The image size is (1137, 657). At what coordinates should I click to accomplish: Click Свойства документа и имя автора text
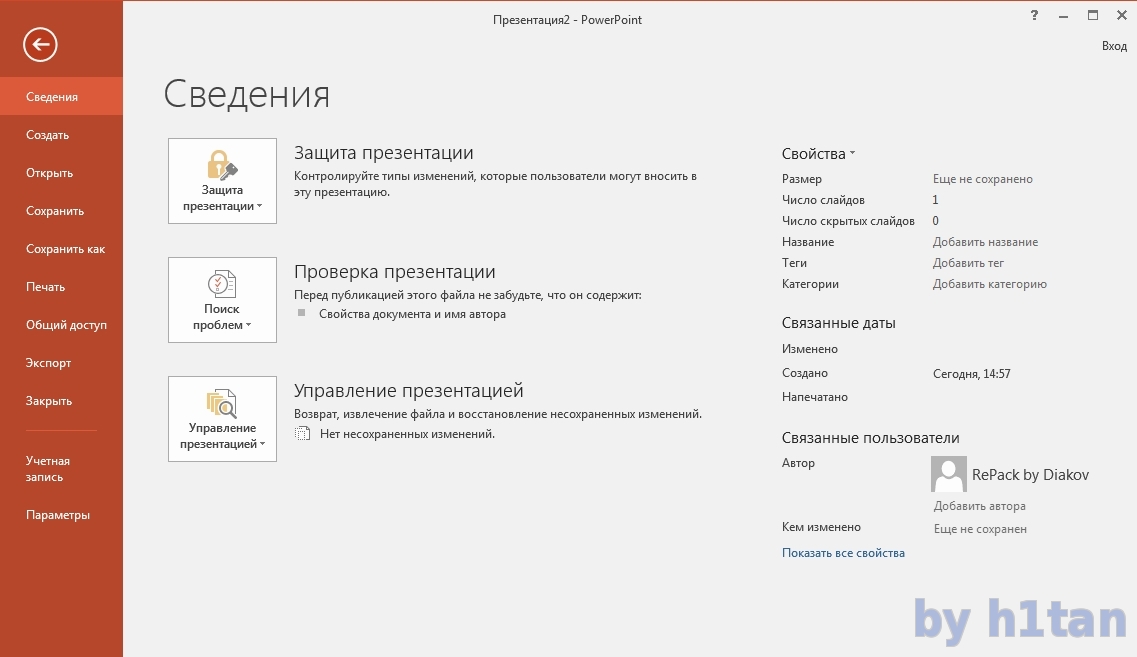pyautogui.click(x=413, y=315)
